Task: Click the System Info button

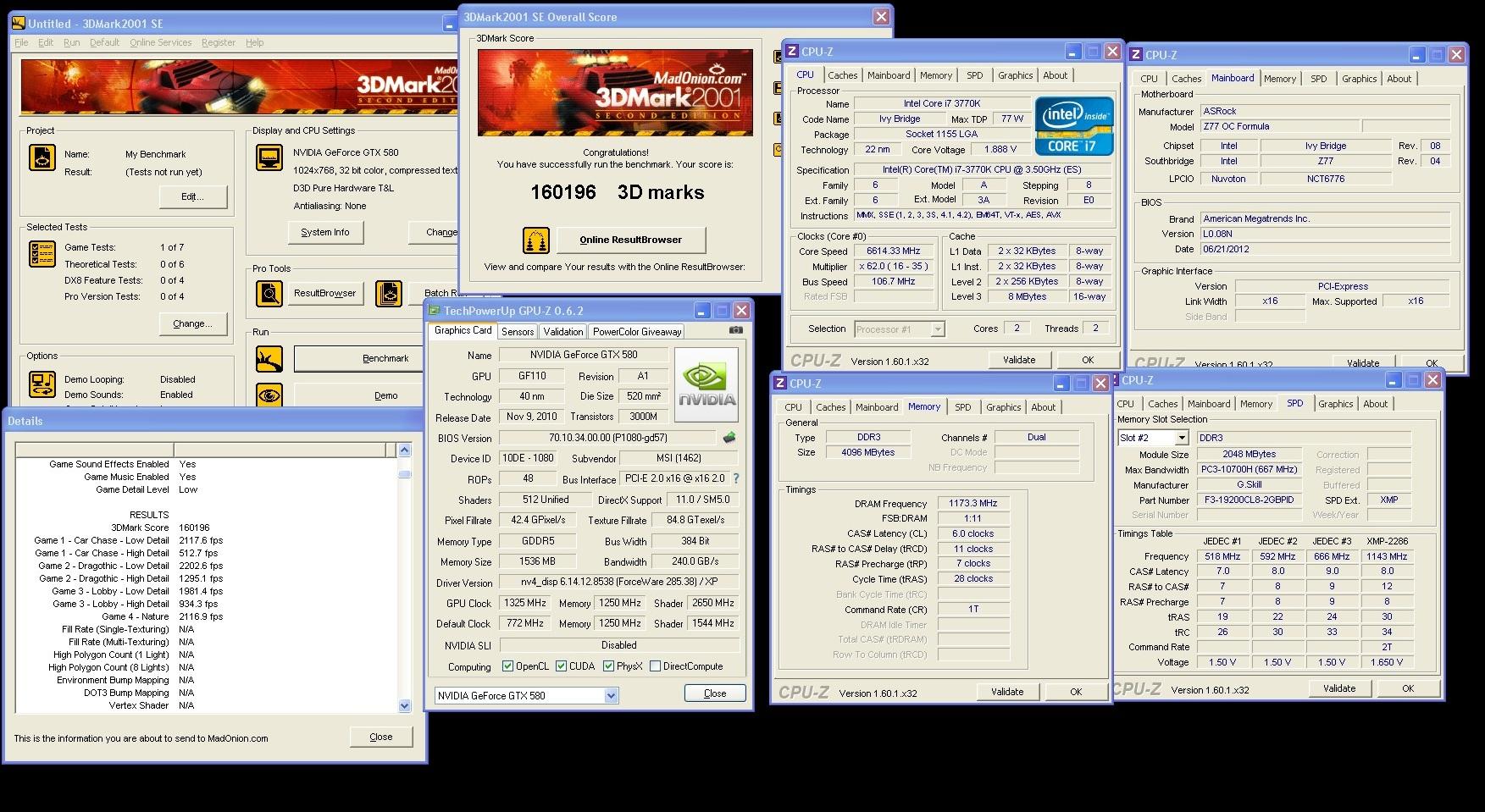Action: [x=325, y=232]
